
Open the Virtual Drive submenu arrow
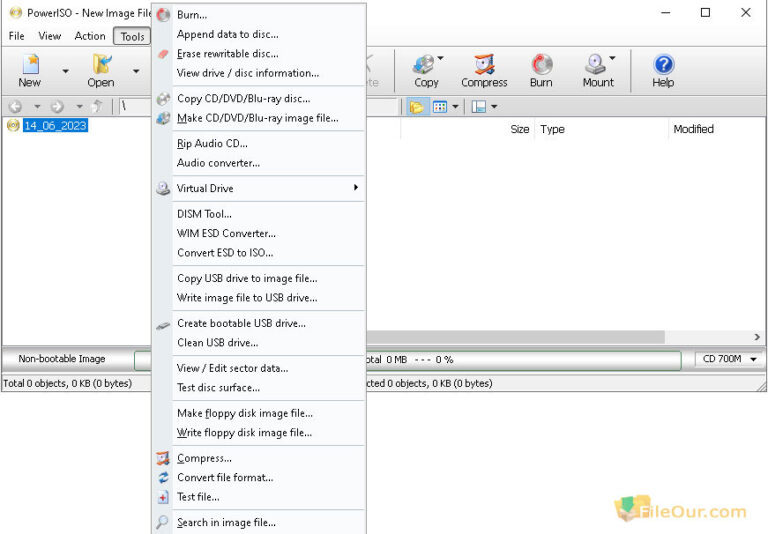point(356,188)
